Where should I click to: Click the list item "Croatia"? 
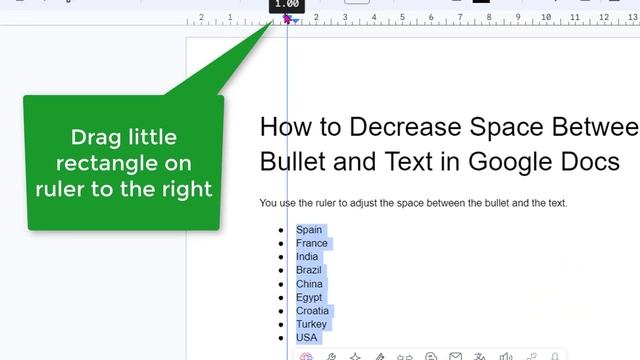(x=312, y=311)
